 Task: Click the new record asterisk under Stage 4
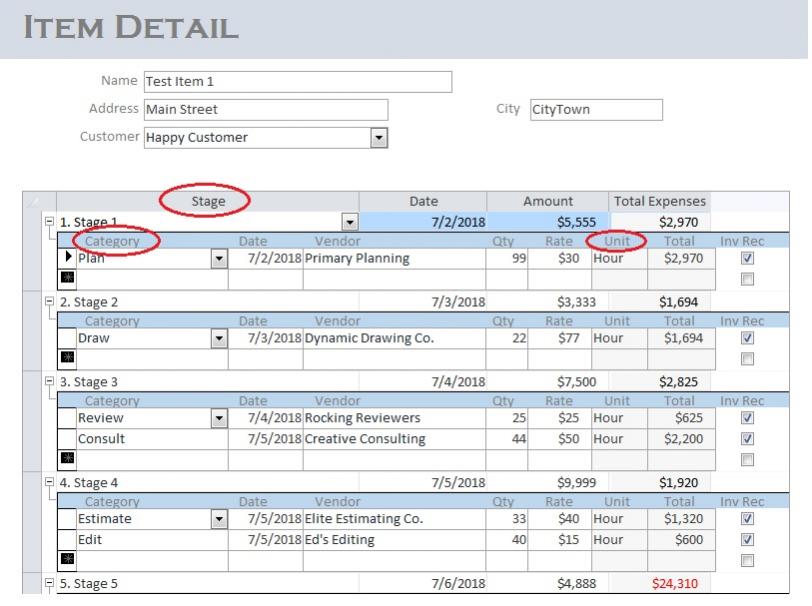67,559
